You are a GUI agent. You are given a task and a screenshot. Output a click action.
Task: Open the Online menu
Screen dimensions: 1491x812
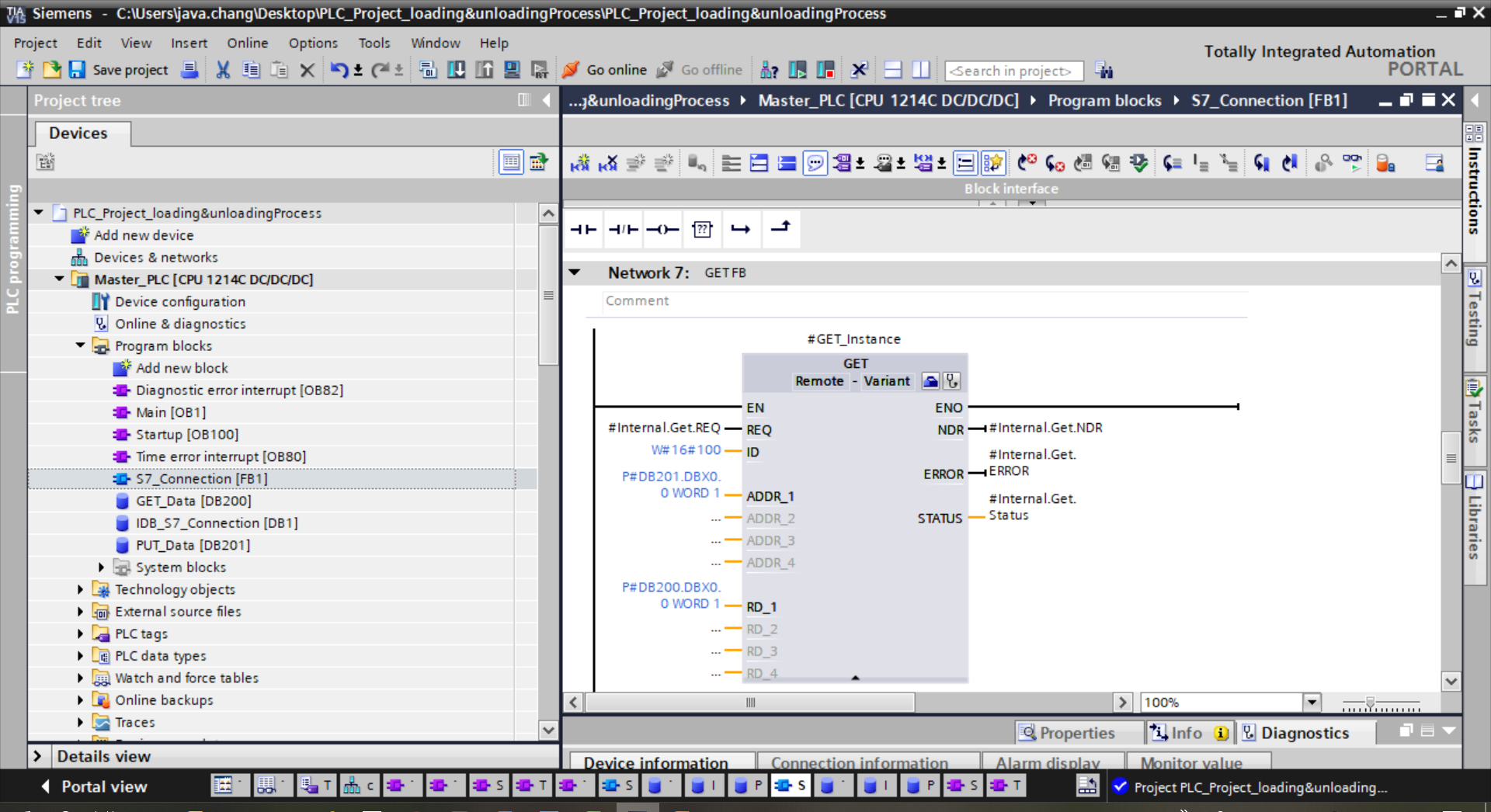pyautogui.click(x=247, y=43)
